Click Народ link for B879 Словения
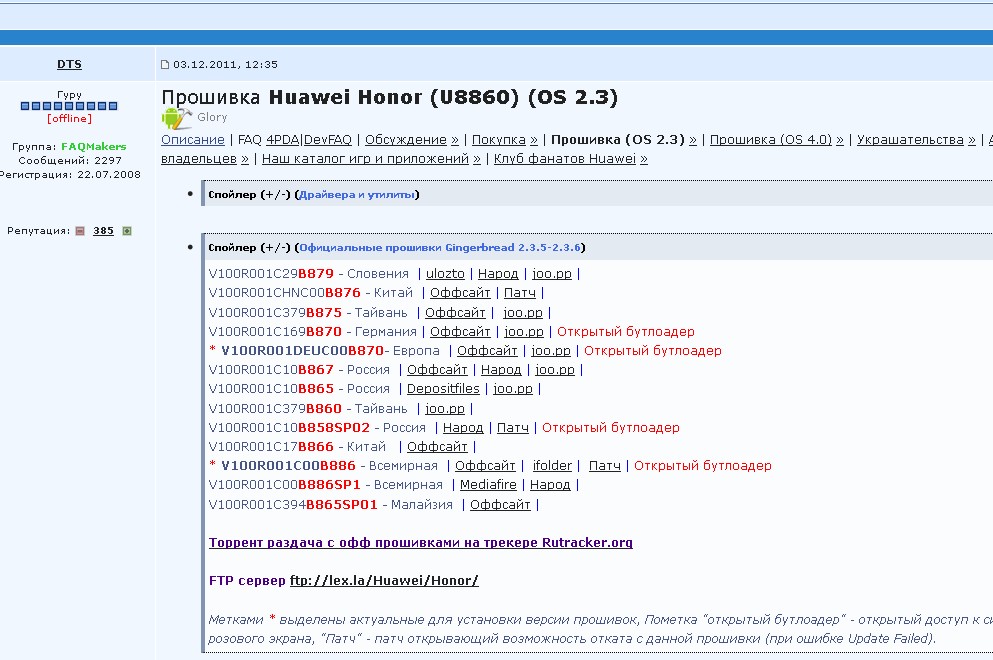Screen dimensions: 993x660 pos(498,274)
